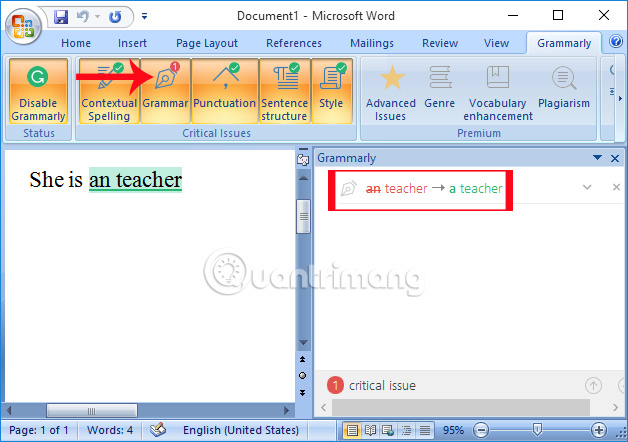Click Next Page double-arrow button
The image size is (628, 442).
(x=303, y=393)
